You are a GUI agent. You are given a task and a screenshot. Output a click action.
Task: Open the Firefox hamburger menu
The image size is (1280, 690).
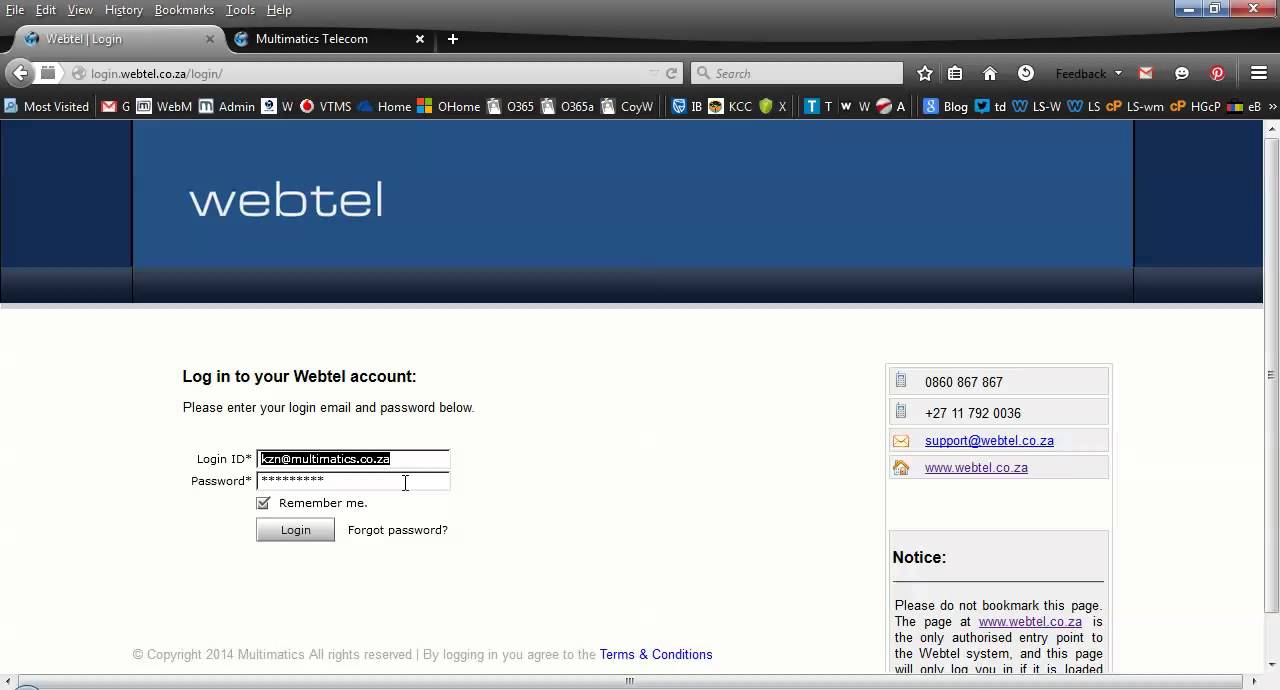coord(1259,73)
